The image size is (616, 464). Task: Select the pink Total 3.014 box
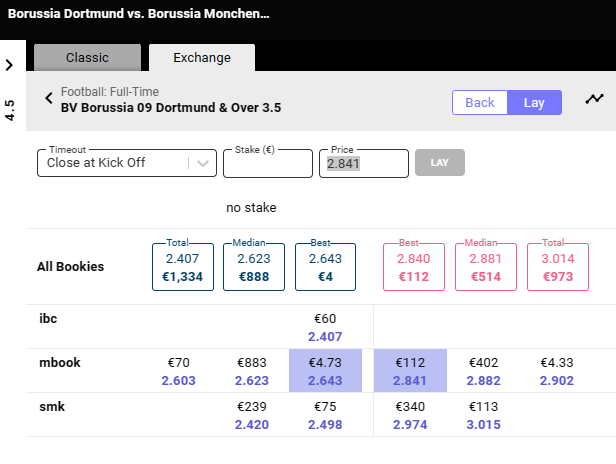pos(558,267)
